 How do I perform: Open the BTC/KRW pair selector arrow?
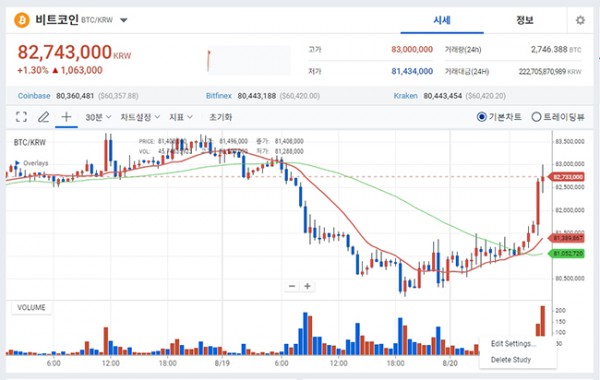[x=124, y=20]
